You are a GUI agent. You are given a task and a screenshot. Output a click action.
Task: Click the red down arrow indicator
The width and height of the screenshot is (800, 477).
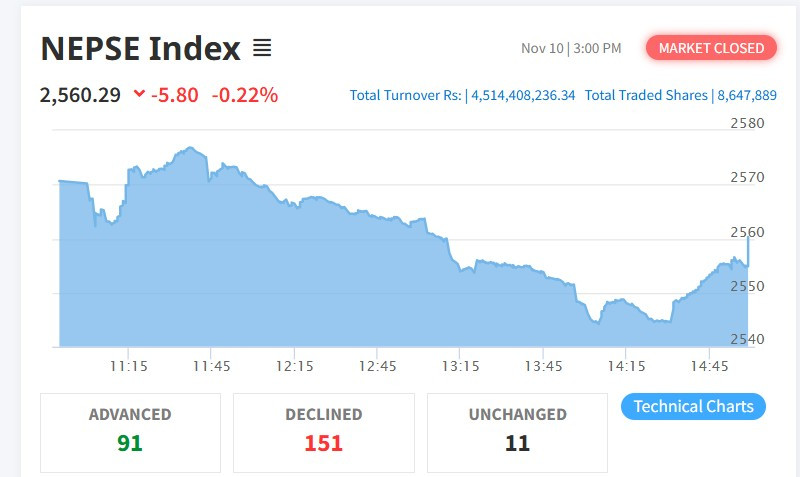138,96
